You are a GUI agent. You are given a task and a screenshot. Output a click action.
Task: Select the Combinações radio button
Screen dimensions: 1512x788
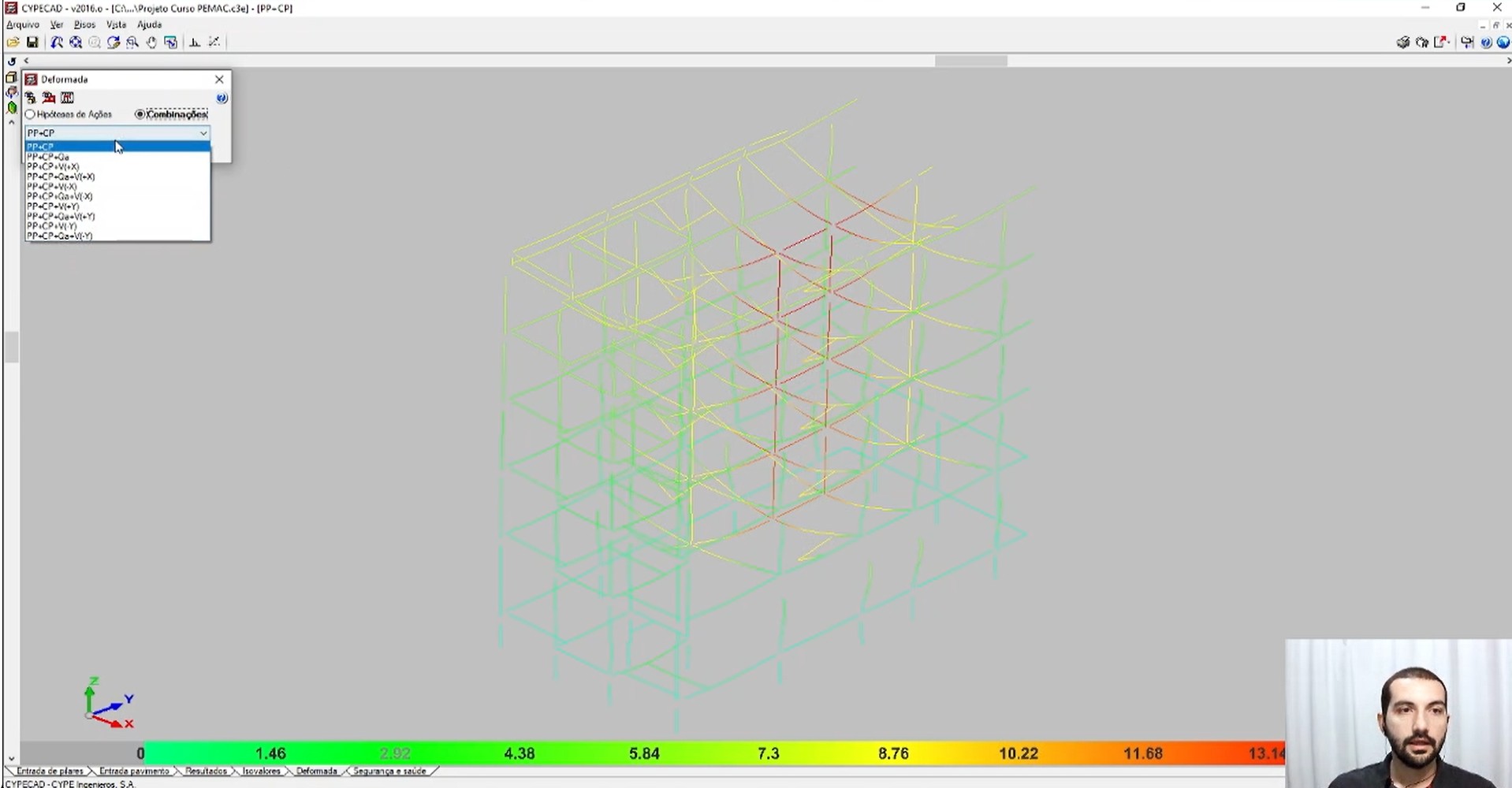(172, 114)
